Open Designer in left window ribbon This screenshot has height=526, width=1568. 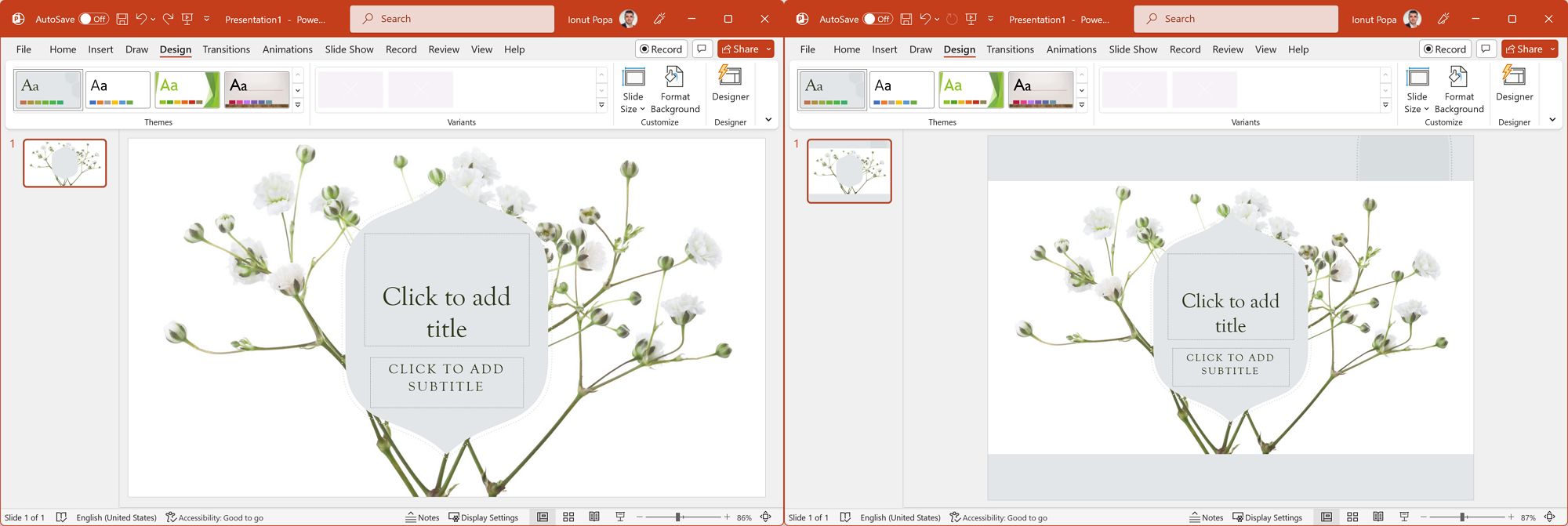(x=730, y=84)
